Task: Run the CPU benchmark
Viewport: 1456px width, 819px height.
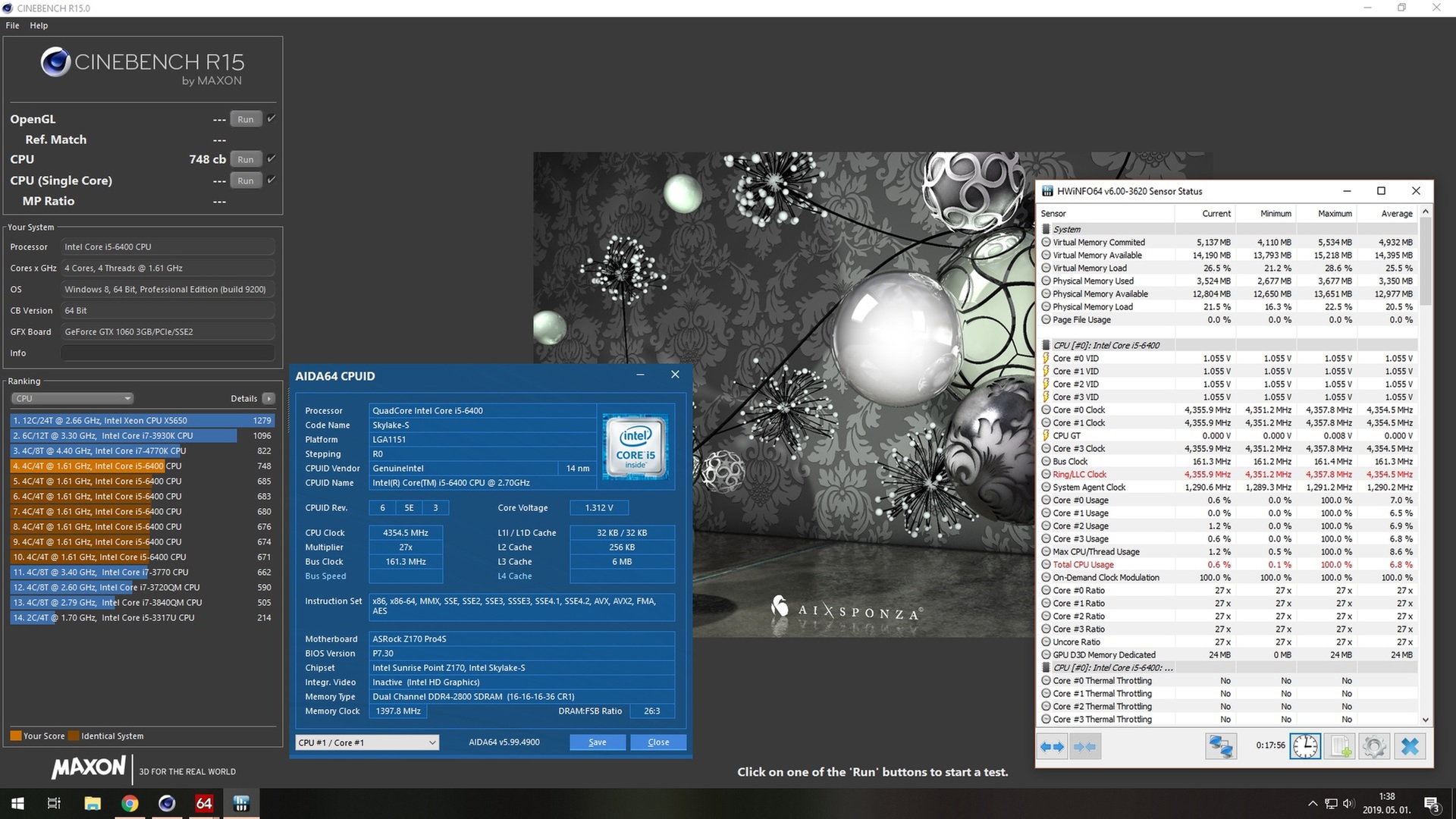Action: pyautogui.click(x=246, y=159)
